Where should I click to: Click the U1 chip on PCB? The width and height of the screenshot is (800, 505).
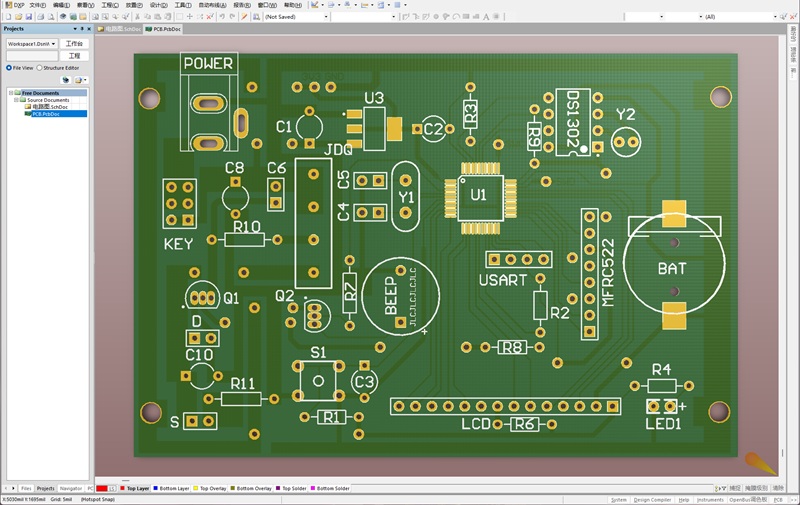479,198
